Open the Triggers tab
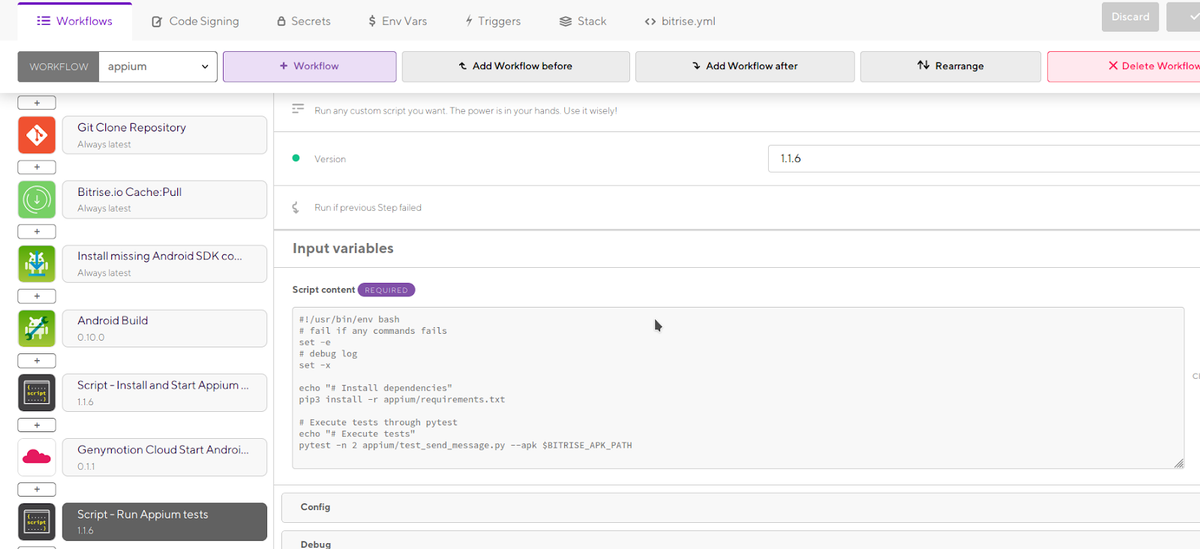This screenshot has height=549, width=1200. (494, 21)
